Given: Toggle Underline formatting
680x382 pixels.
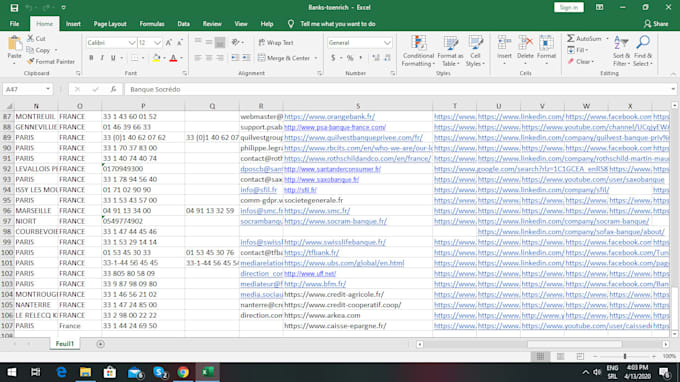Looking at the screenshot, I should click(113, 58).
